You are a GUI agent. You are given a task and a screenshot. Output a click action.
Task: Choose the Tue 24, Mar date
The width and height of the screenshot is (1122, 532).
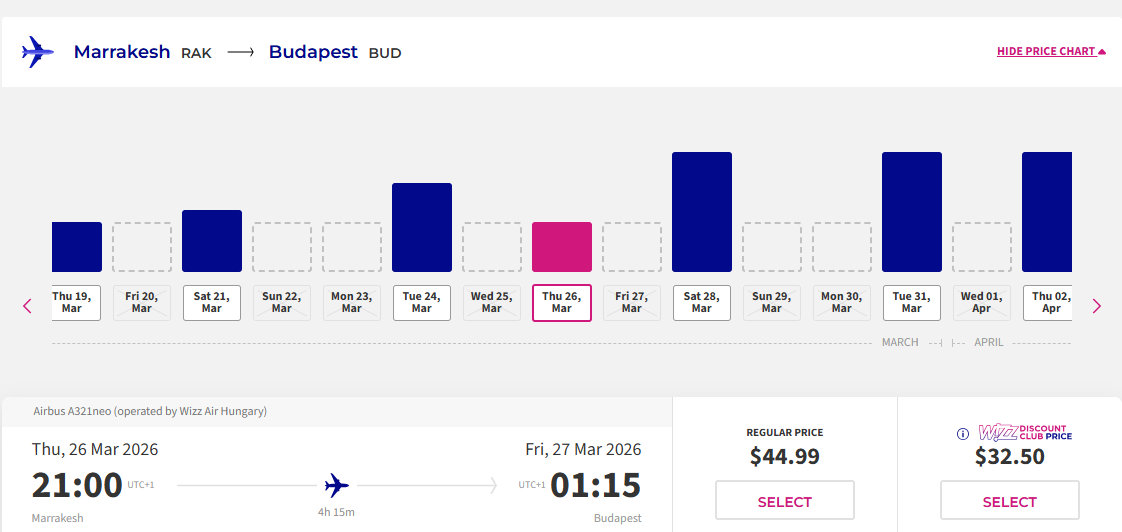tap(422, 303)
